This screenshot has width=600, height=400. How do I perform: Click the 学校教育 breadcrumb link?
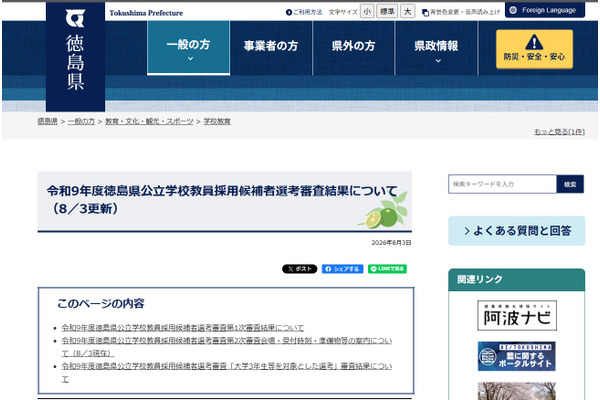point(217,121)
